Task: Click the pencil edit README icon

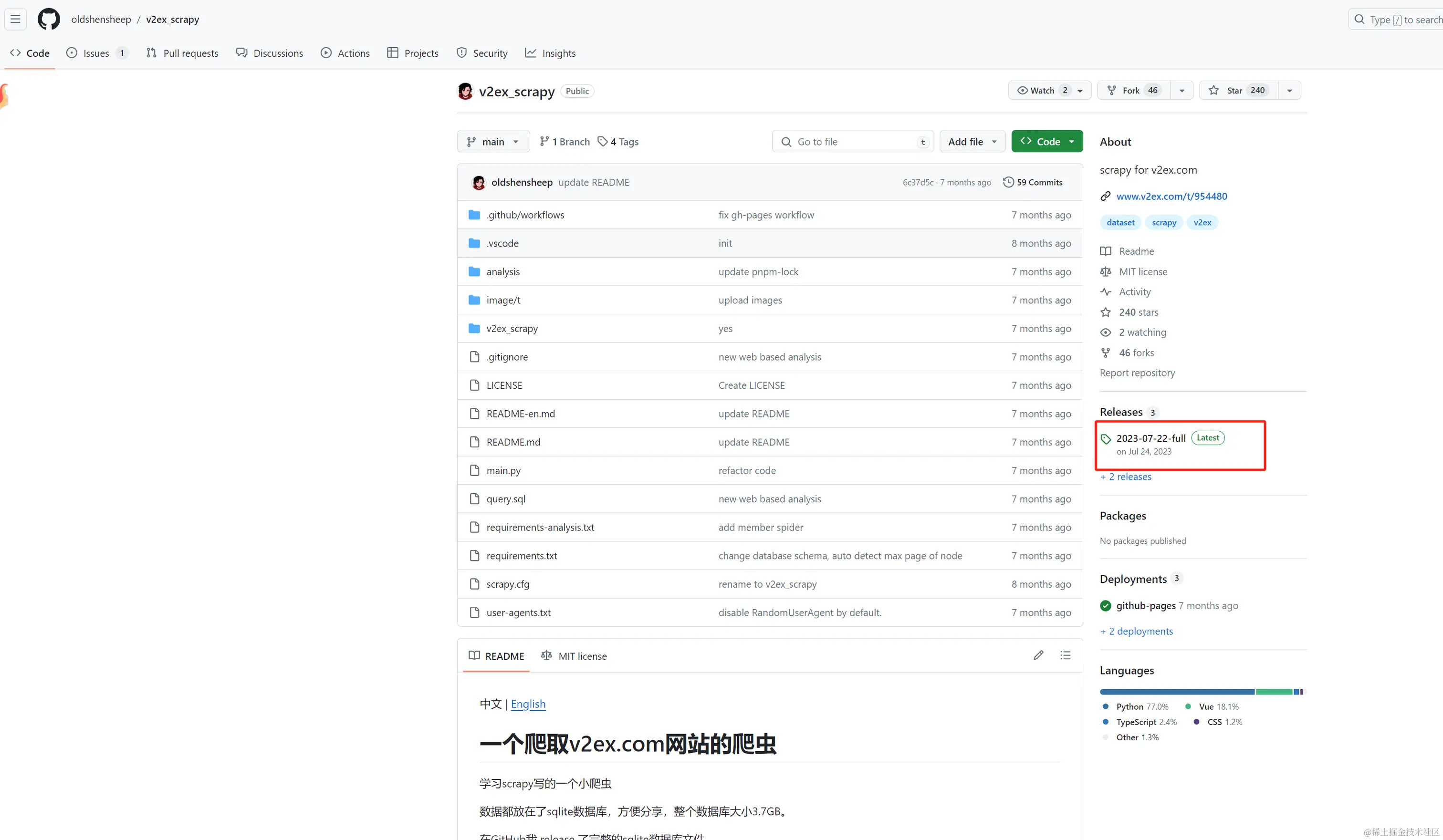Action: [x=1038, y=655]
